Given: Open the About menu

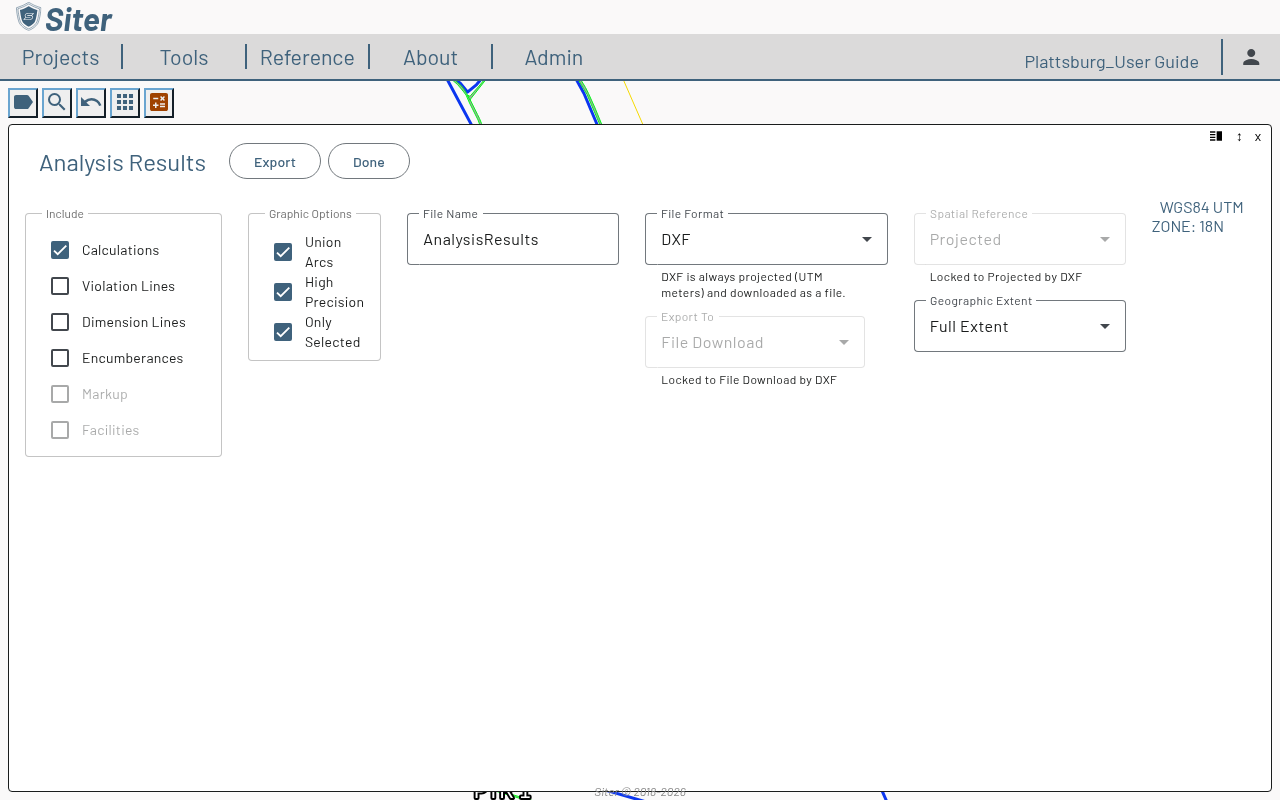Looking at the screenshot, I should (430, 57).
